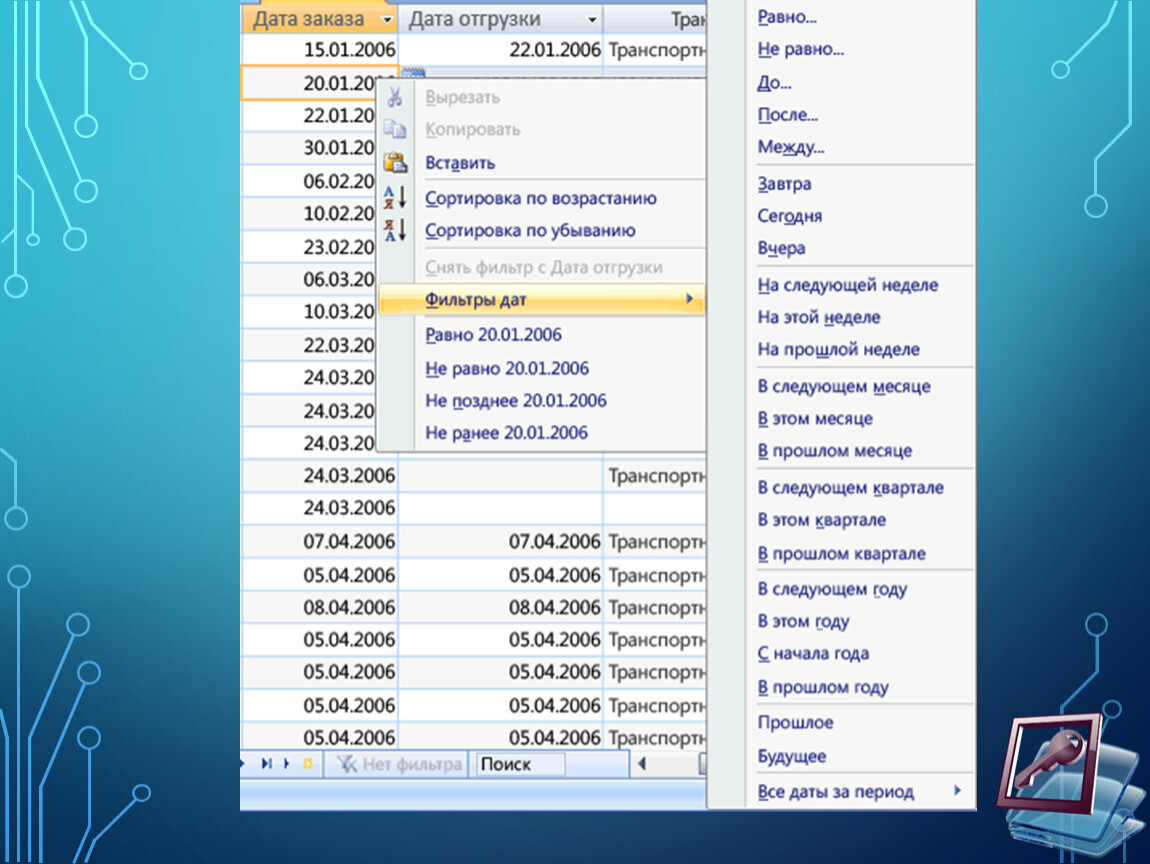
Task: Choose Равно... date filter
Action: pyautogui.click(x=787, y=17)
